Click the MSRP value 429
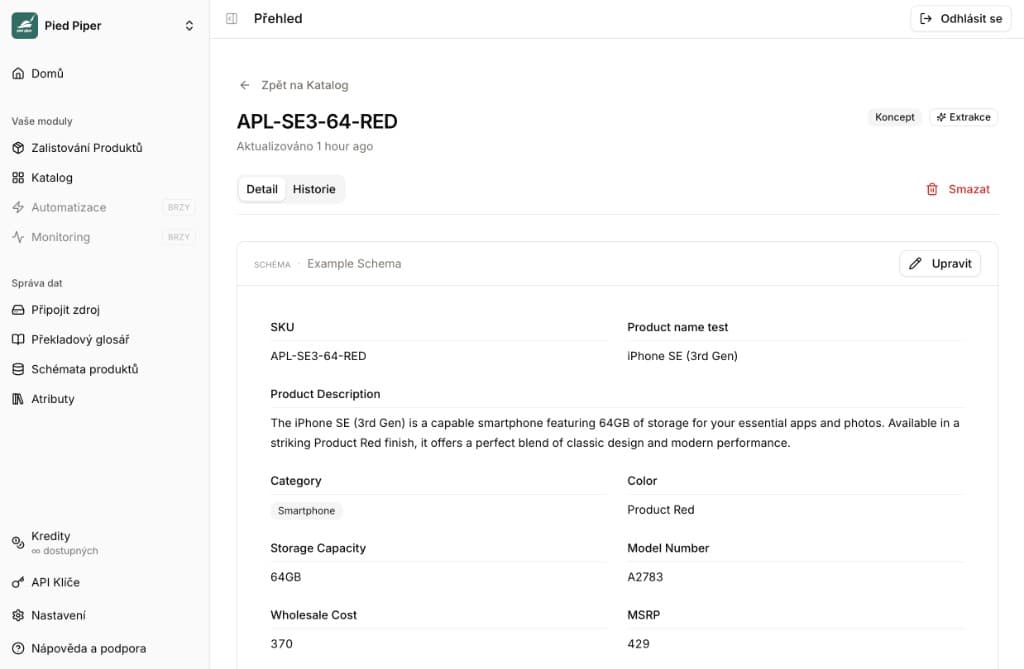 click(x=638, y=644)
